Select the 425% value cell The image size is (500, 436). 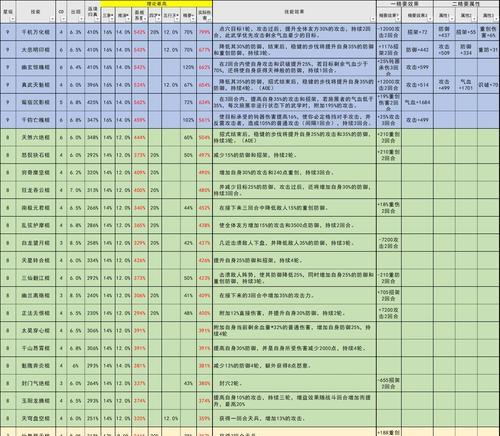[x=93, y=102]
